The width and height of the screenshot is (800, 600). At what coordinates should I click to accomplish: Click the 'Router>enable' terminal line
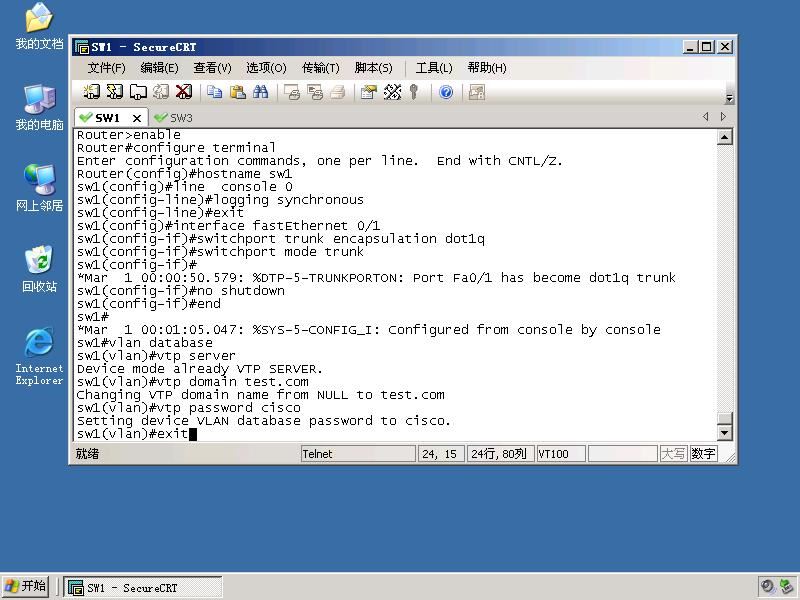(129, 135)
